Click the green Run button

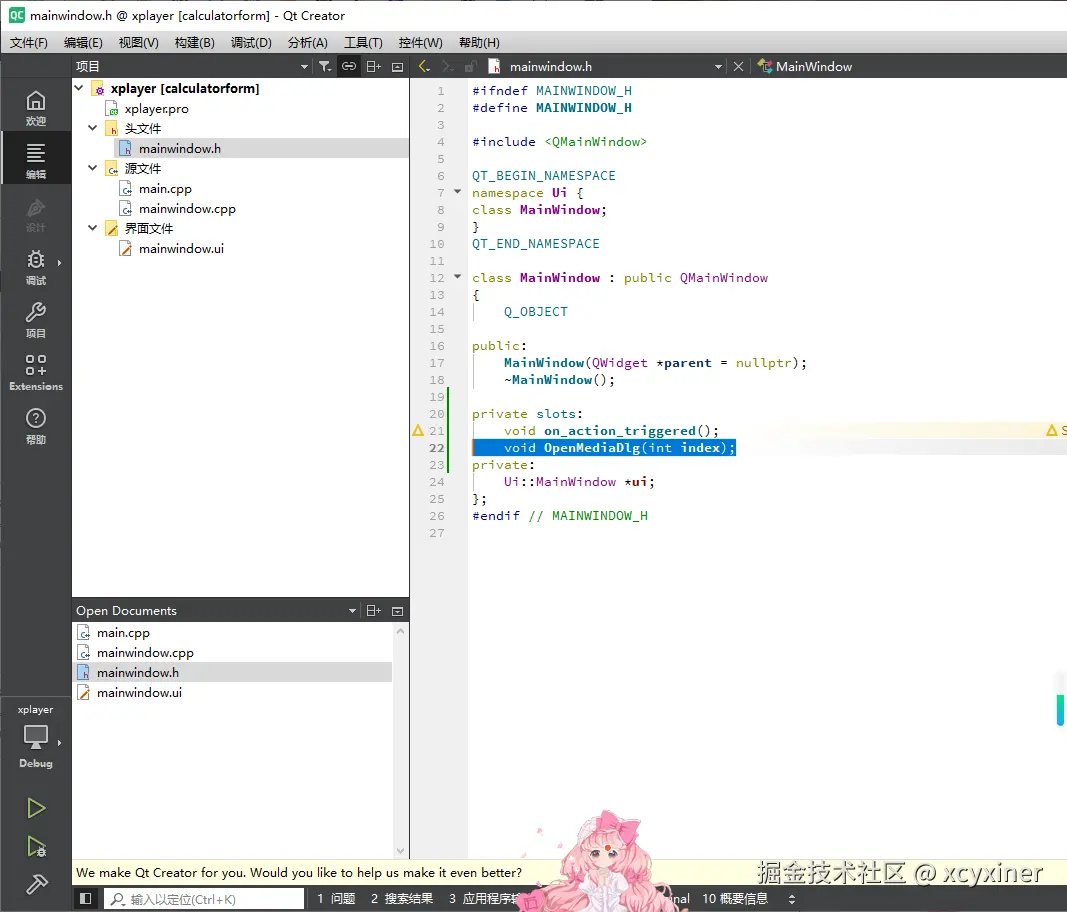[36, 808]
